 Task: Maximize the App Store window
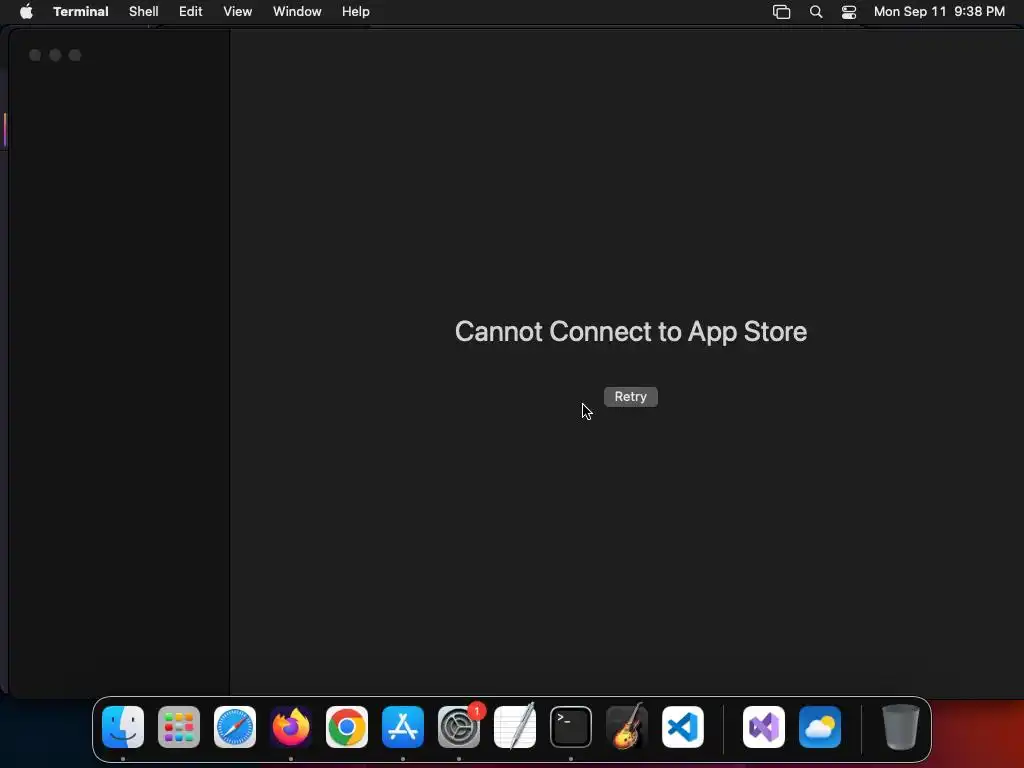[x=75, y=56]
